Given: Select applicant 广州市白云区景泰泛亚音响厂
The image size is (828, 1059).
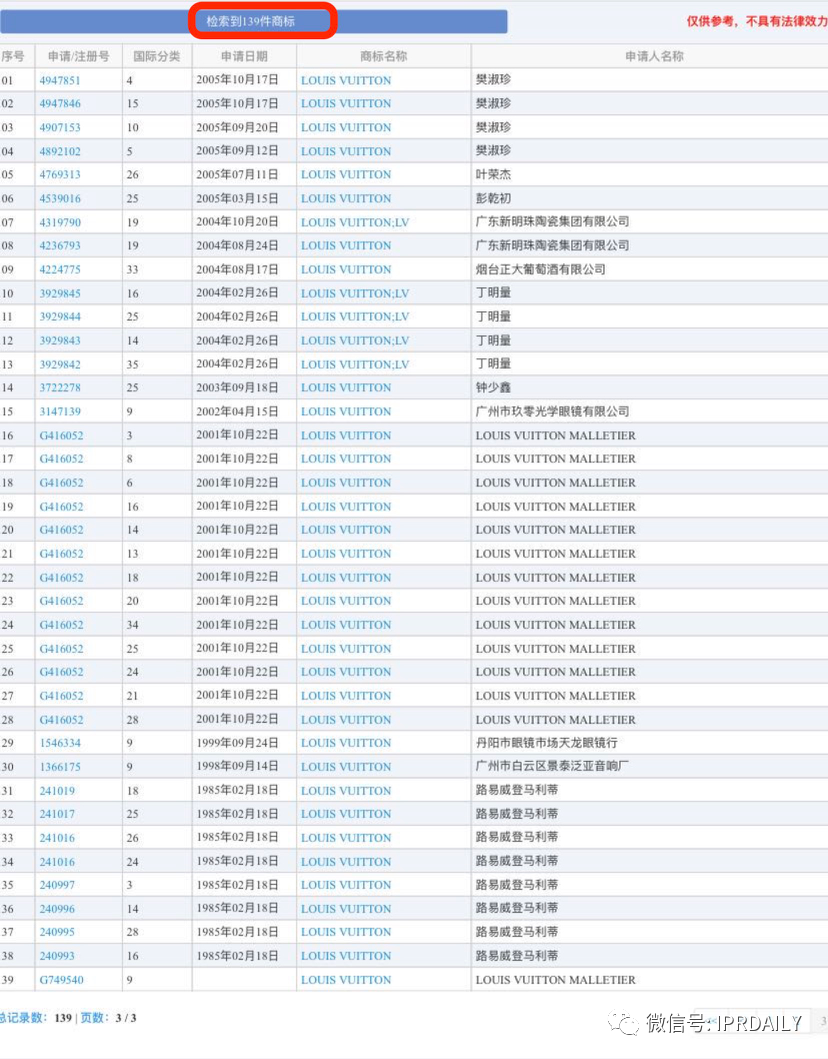Looking at the screenshot, I should coord(552,767).
